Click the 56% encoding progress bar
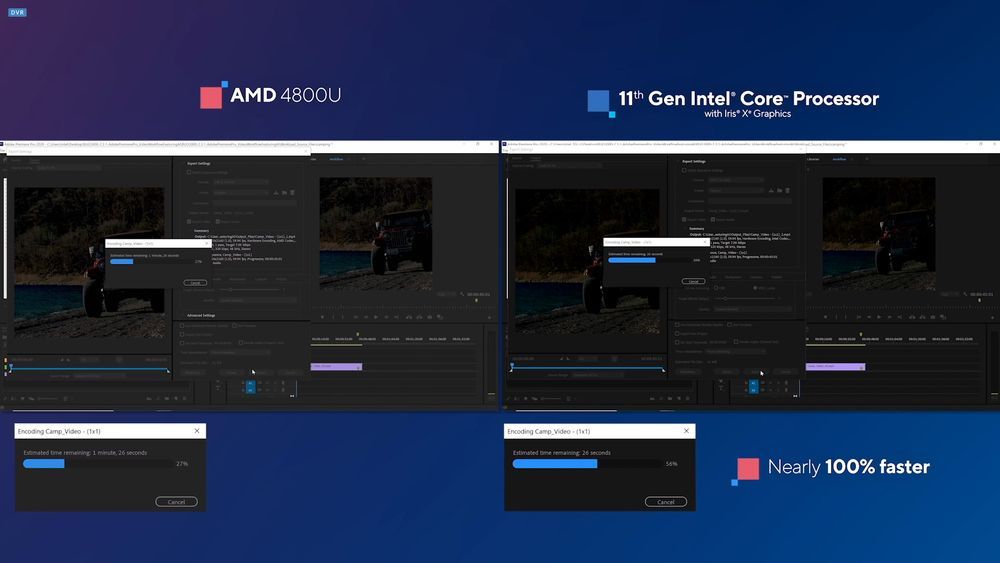1000x563 pixels. [587, 464]
